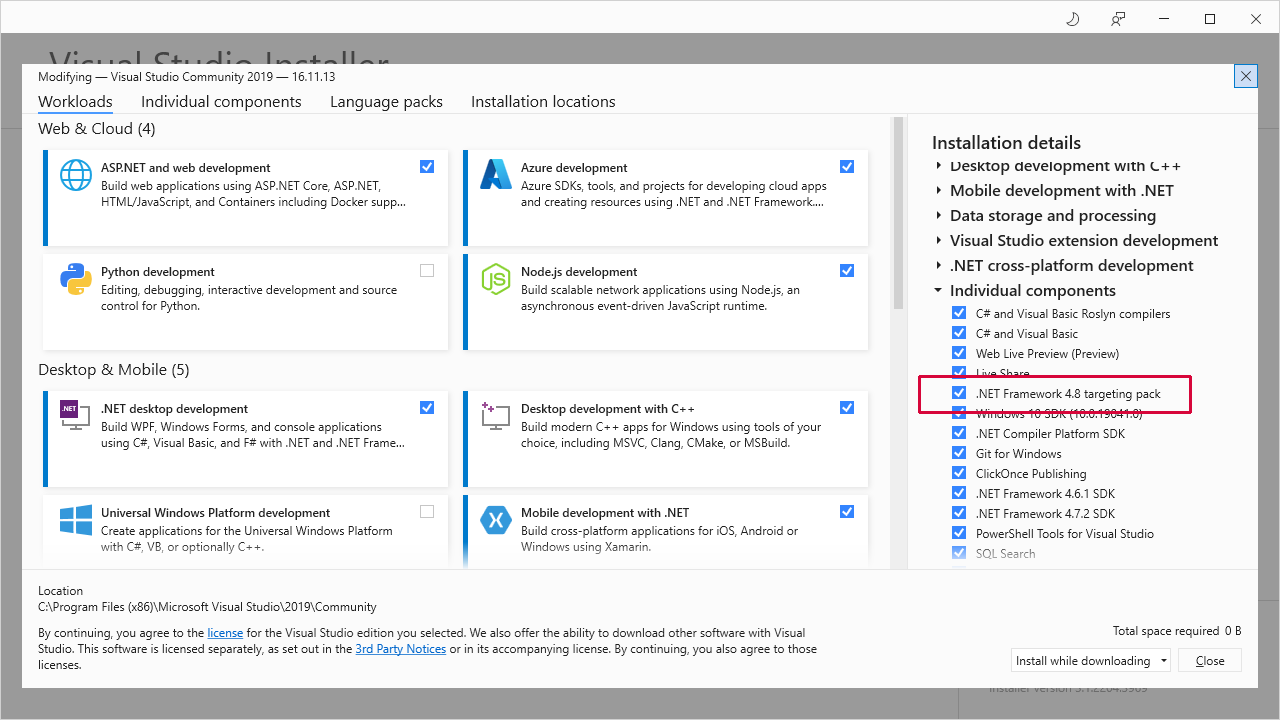Click the Python development snake icon
Image resolution: width=1280 pixels, height=720 pixels.
[x=76, y=279]
